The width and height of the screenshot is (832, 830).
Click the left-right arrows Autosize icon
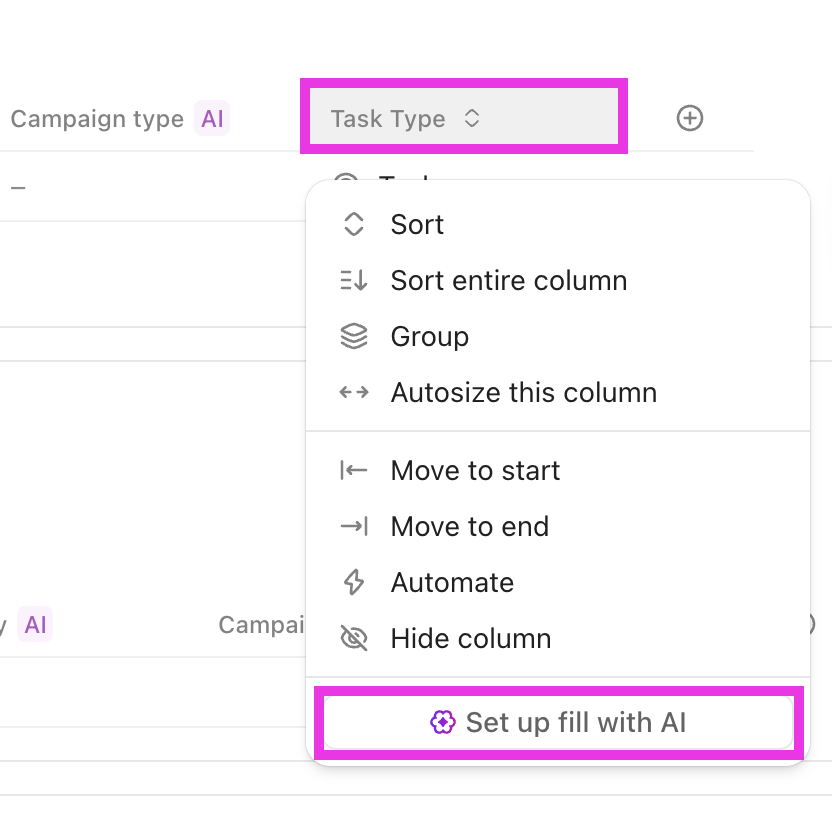[354, 393]
